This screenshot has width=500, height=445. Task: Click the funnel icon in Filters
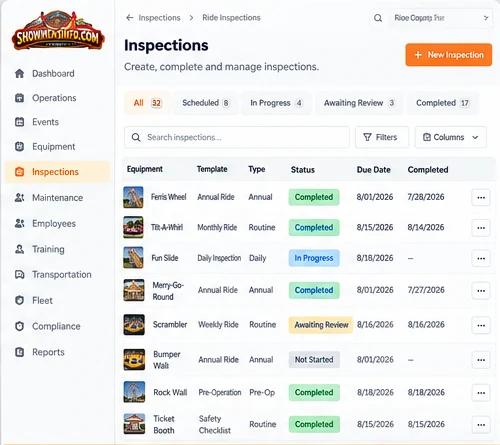click(367, 137)
